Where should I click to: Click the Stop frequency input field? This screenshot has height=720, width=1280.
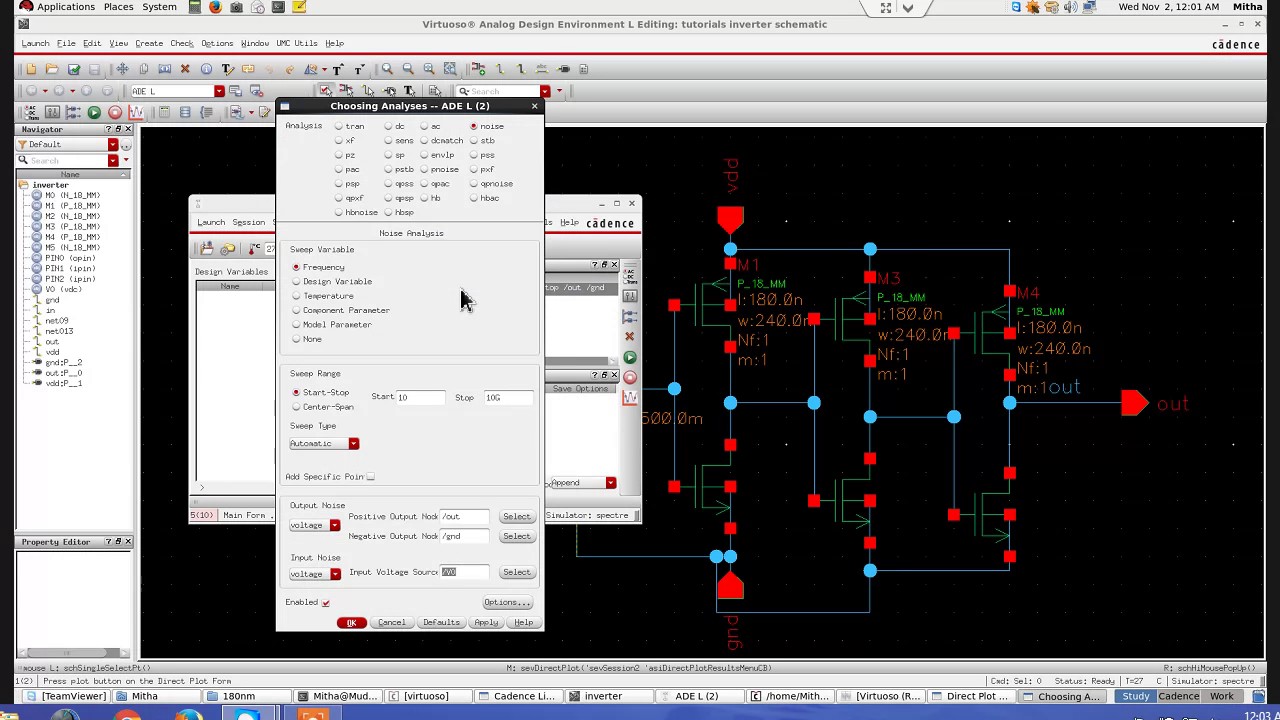pos(509,398)
